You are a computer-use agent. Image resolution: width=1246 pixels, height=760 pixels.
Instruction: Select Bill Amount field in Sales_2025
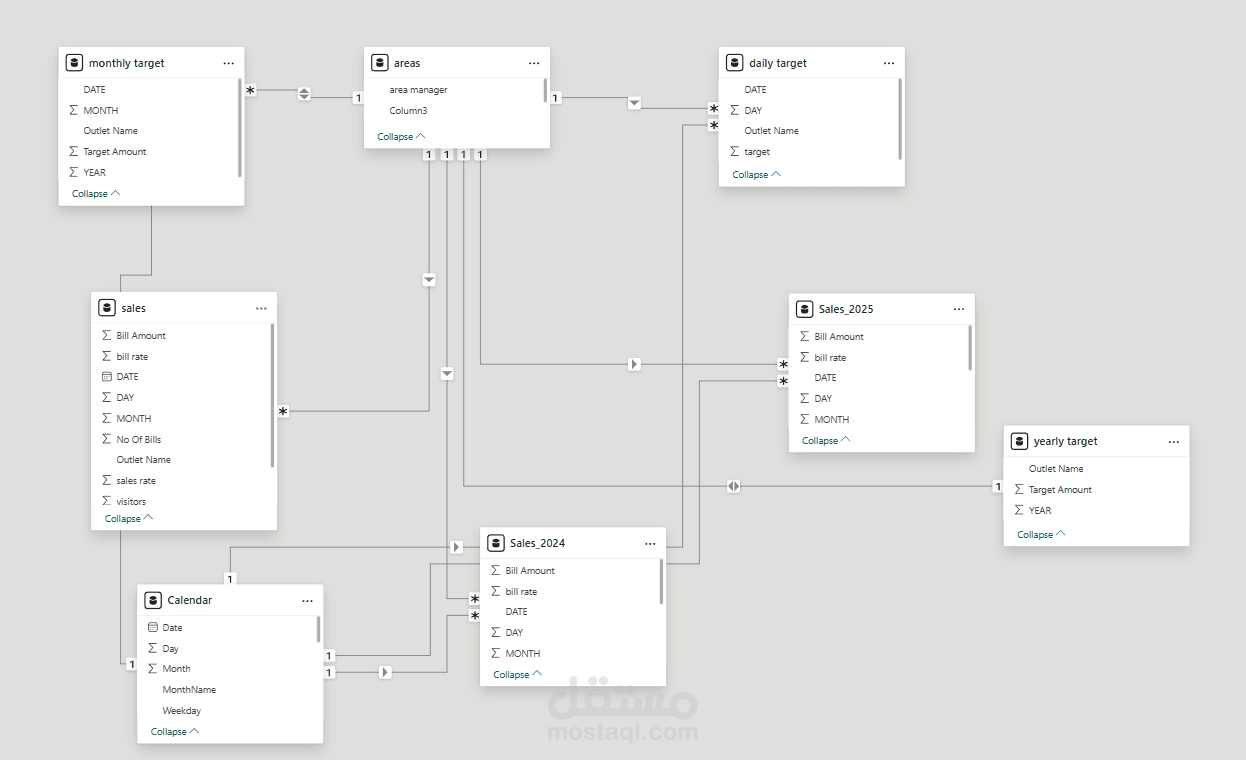point(839,337)
